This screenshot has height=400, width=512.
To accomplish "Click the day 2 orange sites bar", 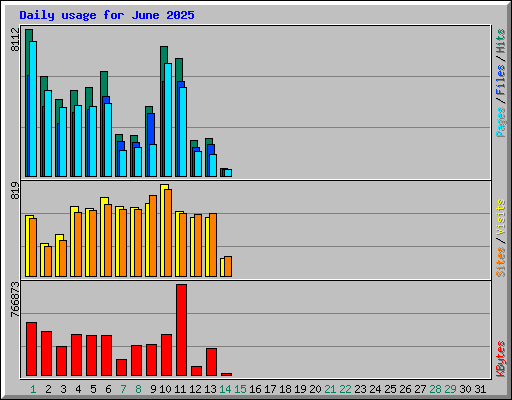I will click(x=48, y=261).
